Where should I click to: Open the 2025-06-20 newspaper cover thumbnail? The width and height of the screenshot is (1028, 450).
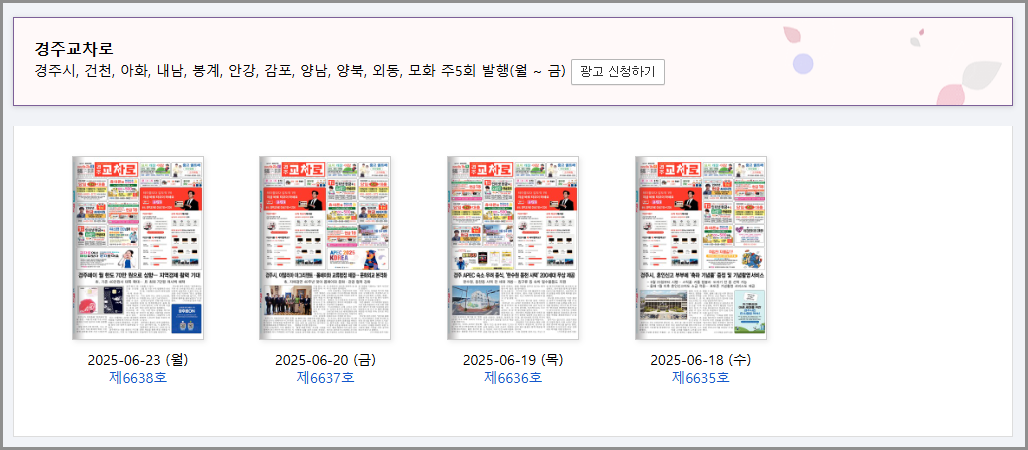[325, 248]
